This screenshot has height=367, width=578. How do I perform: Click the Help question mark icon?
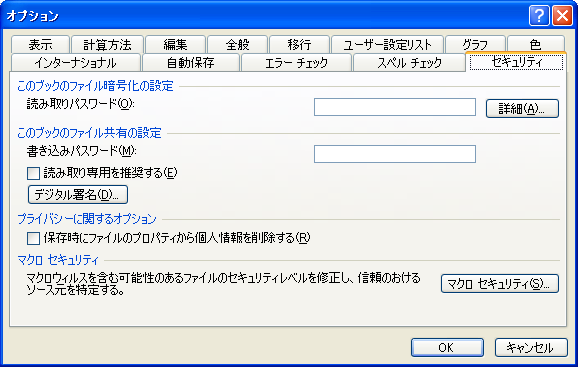click(x=539, y=16)
